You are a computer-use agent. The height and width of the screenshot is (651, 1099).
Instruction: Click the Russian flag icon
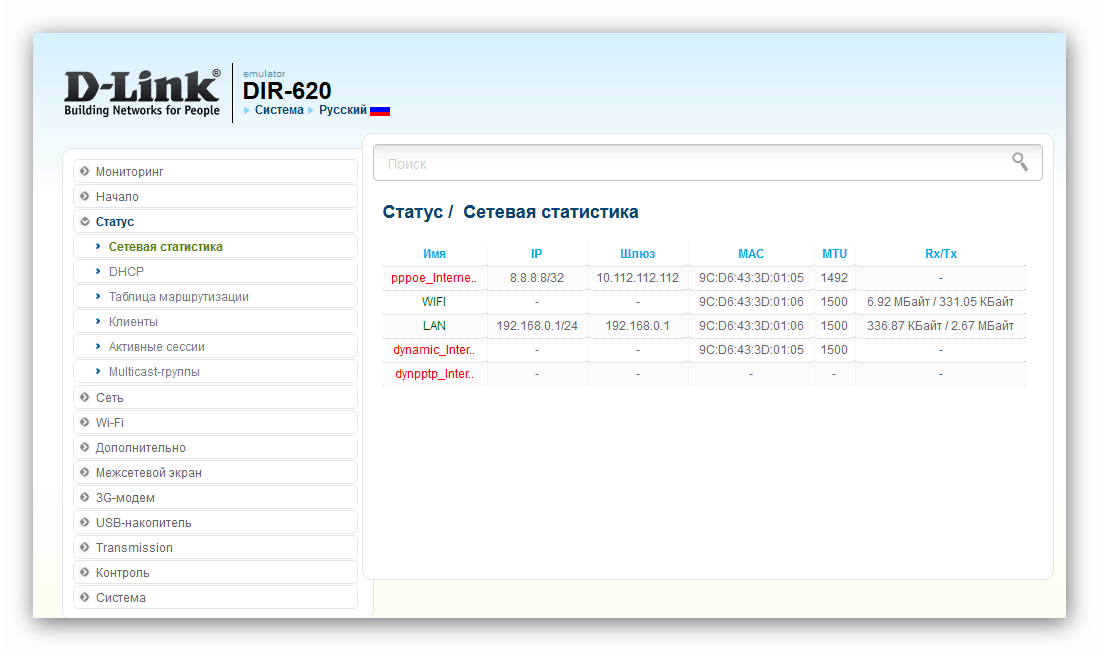tap(380, 111)
